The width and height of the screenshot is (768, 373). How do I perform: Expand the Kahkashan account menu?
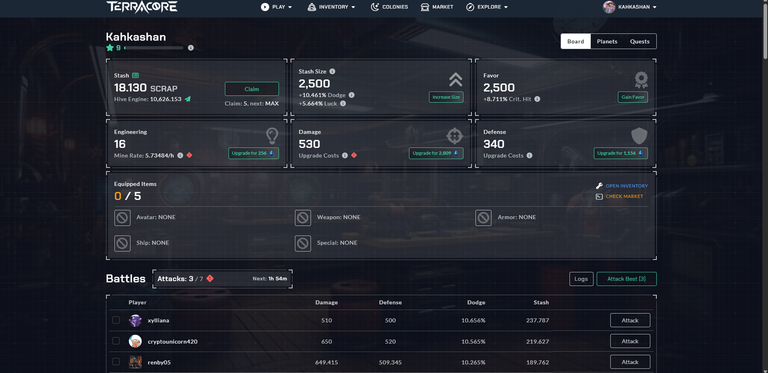point(630,7)
